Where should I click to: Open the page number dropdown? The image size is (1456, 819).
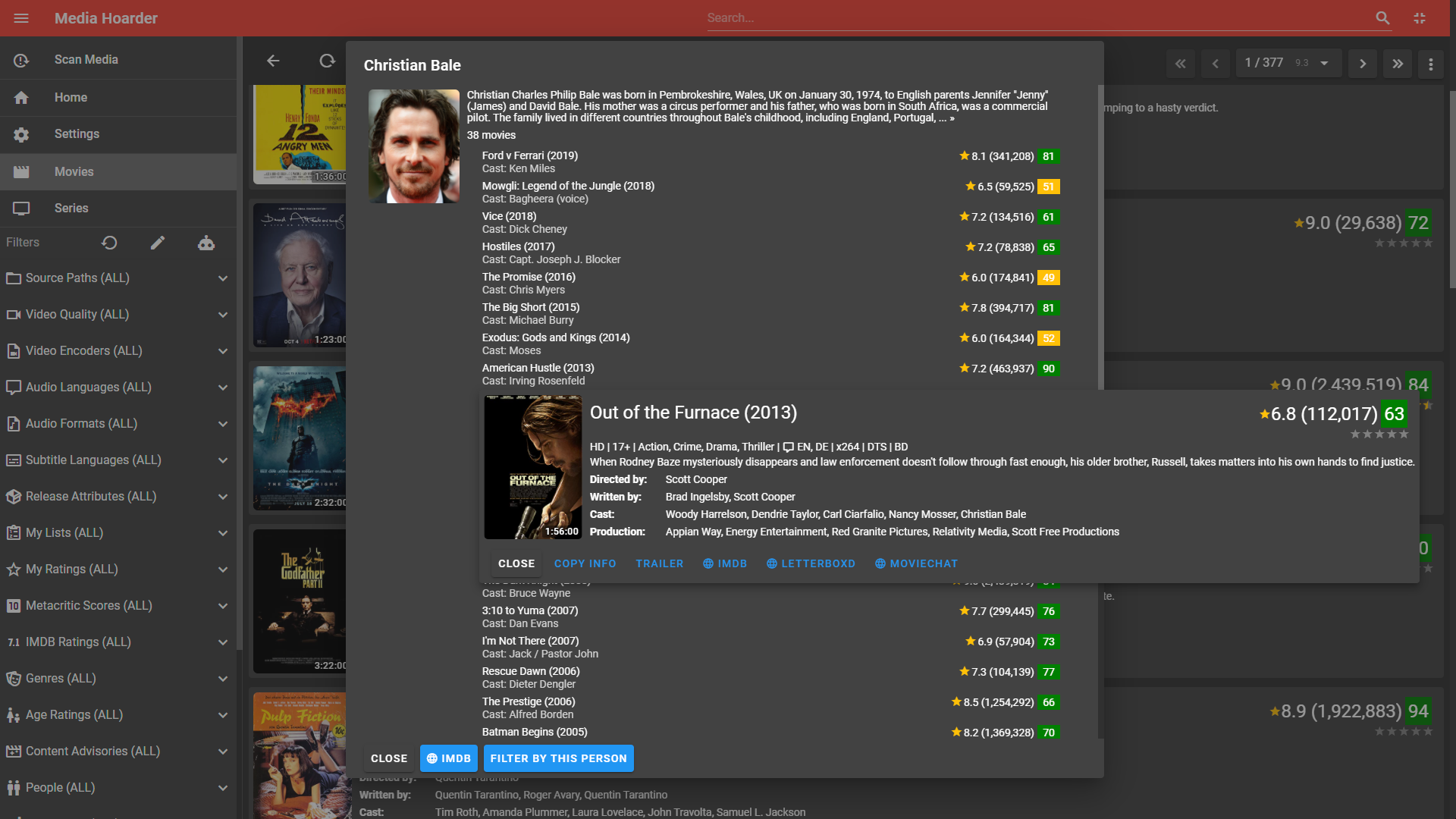point(1324,64)
